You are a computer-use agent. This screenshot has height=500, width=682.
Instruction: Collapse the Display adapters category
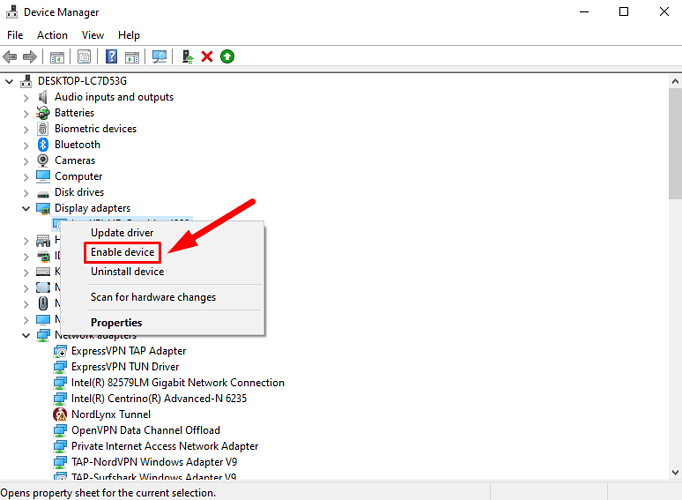click(x=27, y=208)
